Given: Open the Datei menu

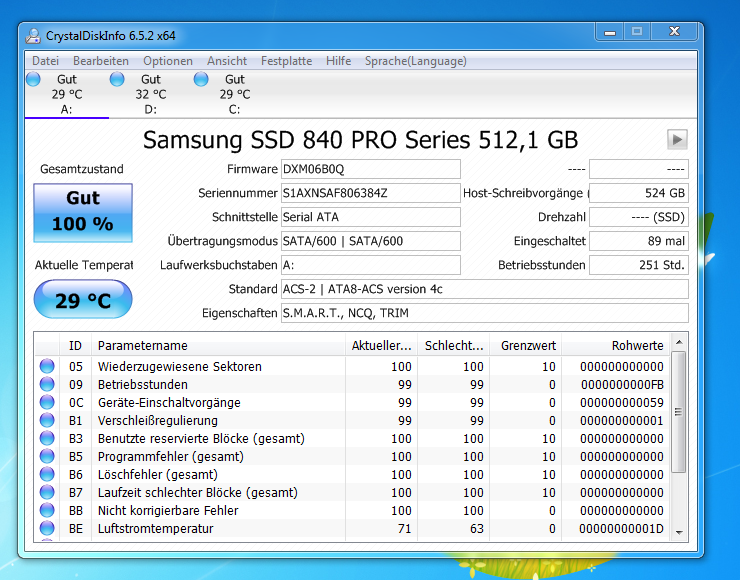Looking at the screenshot, I should tap(45, 61).
